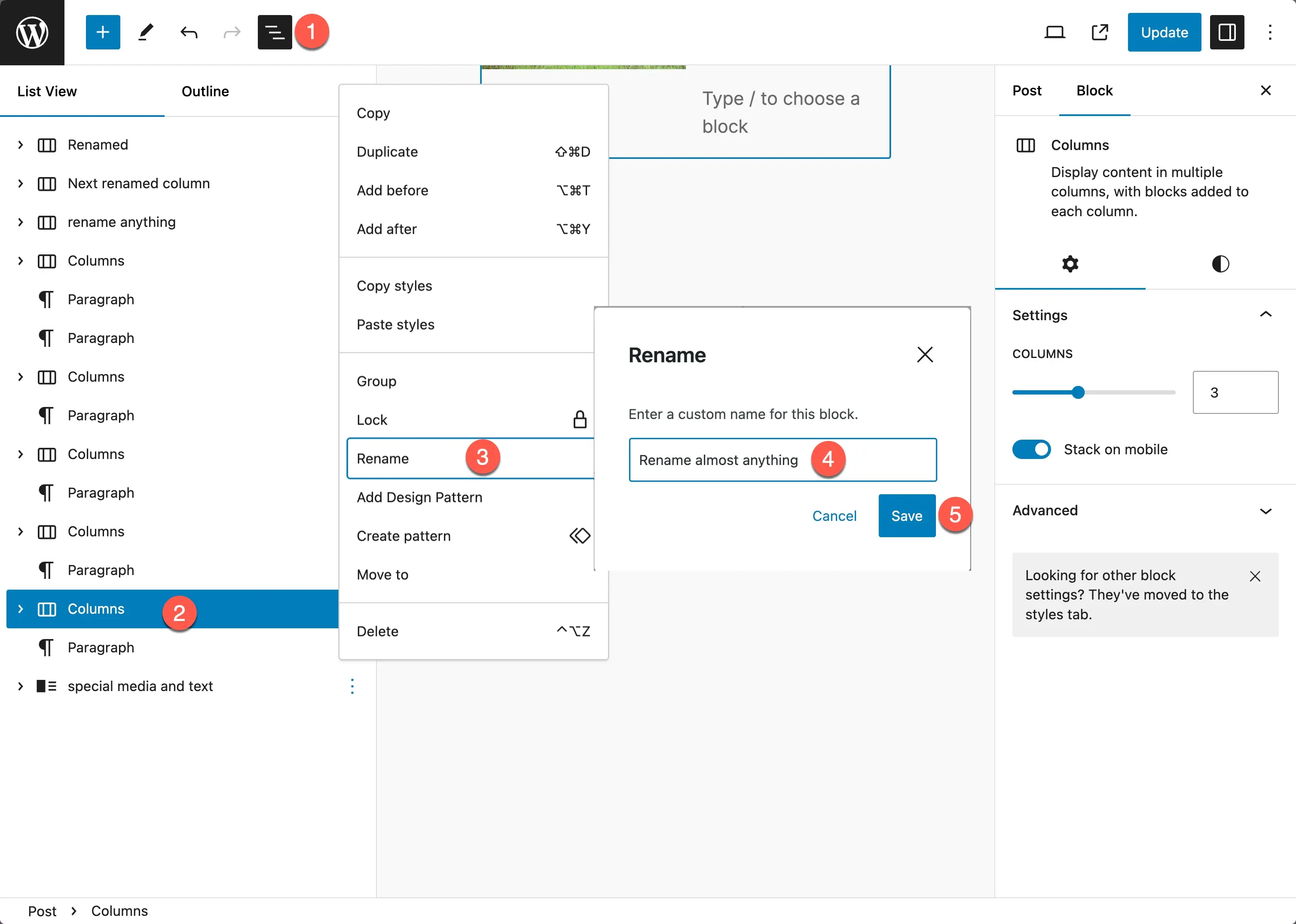The width and height of the screenshot is (1296, 924).
Task: Click the undo arrow icon
Action: pos(189,31)
